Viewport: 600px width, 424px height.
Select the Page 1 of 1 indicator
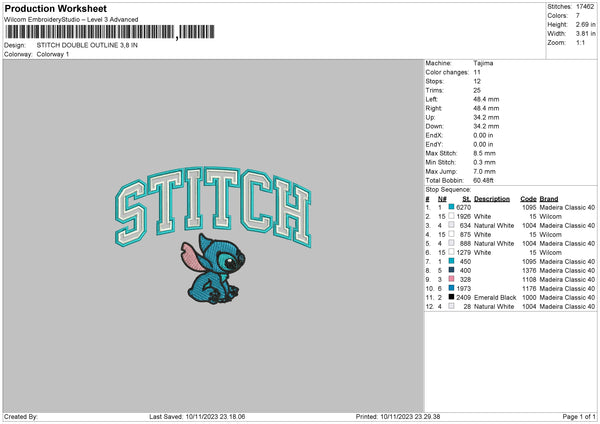579,417
